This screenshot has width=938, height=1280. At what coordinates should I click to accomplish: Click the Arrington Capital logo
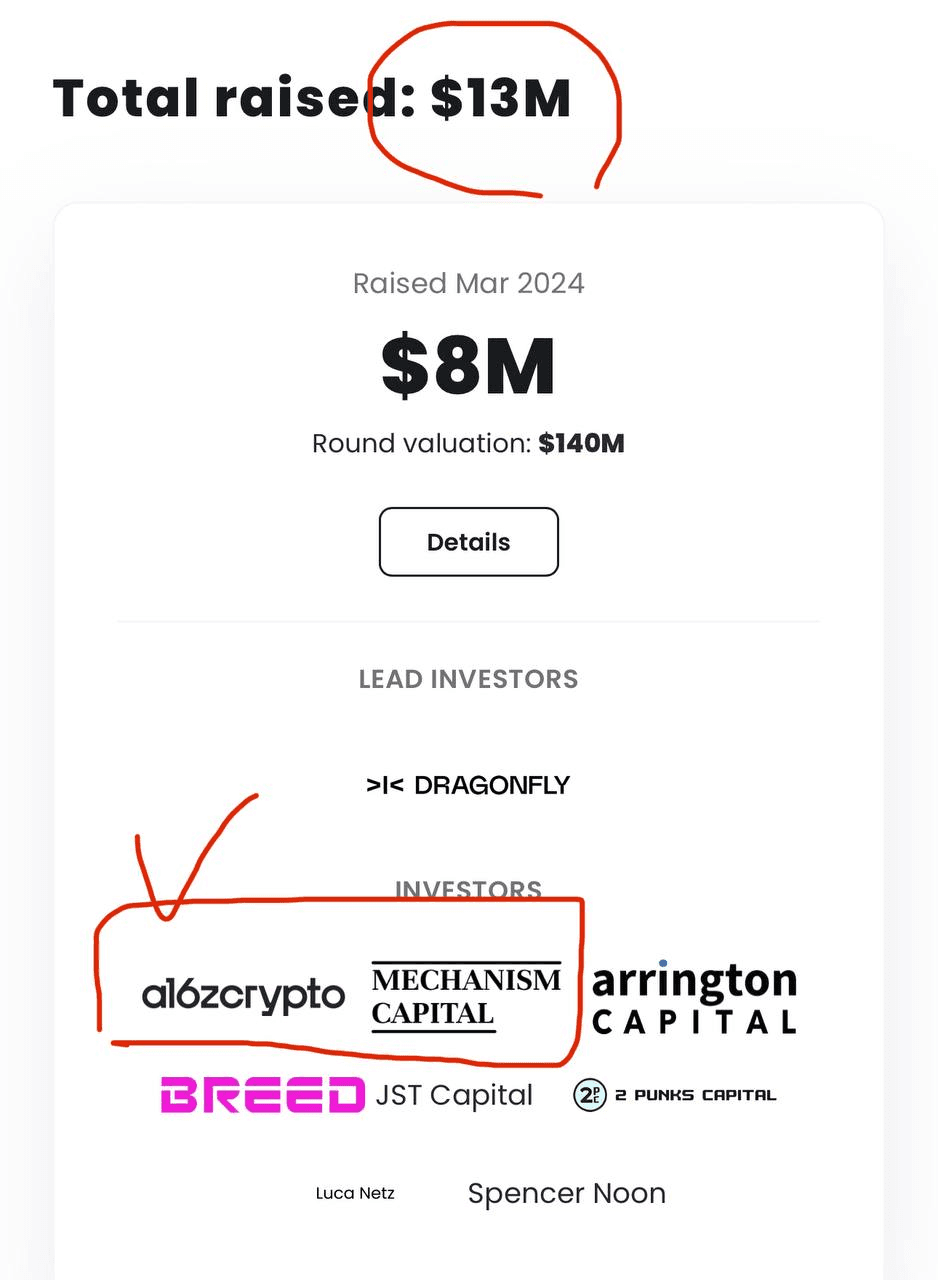[694, 997]
